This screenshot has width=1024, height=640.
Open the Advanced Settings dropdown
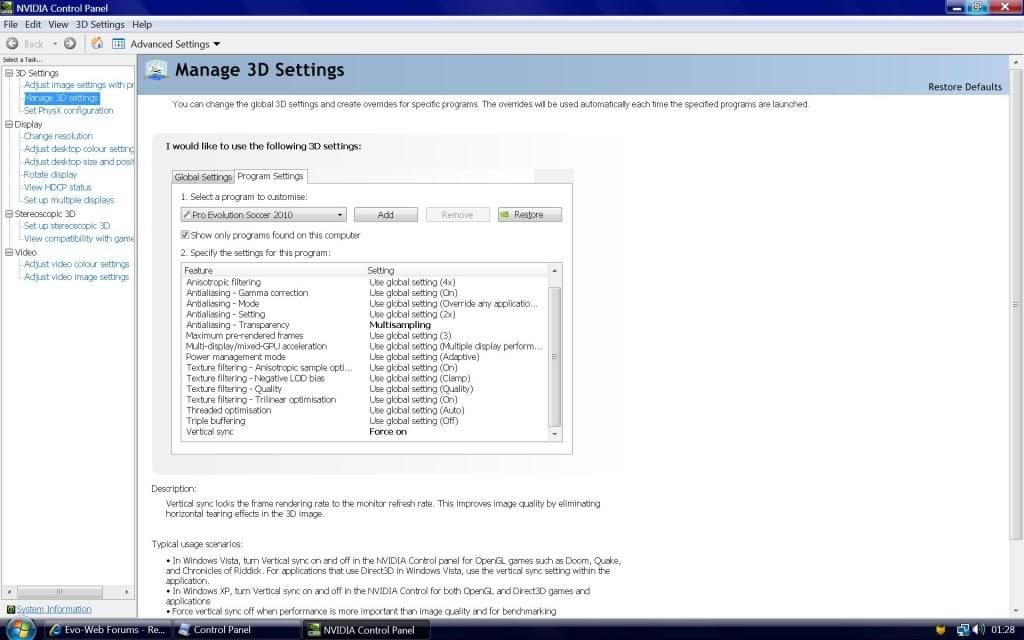click(175, 44)
